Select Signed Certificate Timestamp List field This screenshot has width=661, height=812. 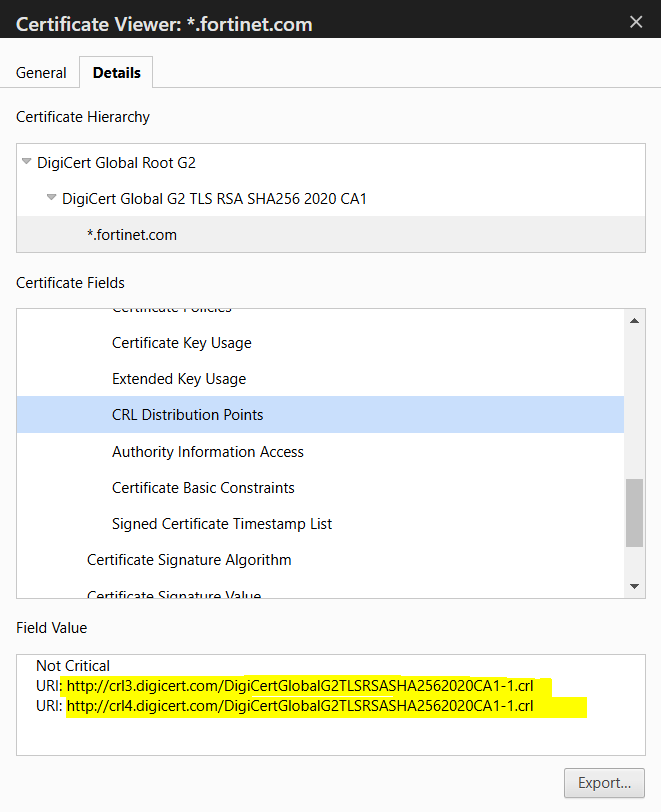[x=222, y=524]
